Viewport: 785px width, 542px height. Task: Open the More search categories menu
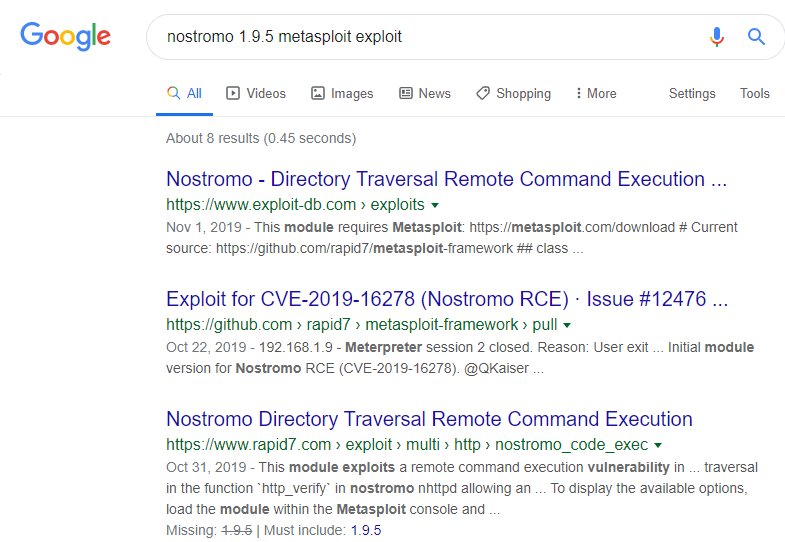[x=596, y=94]
